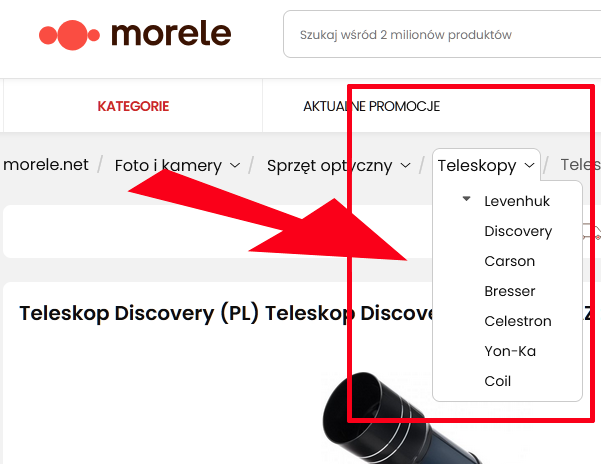601x464 pixels.
Task: Open Foto i kamery breadcrumb link
Action: (168, 165)
